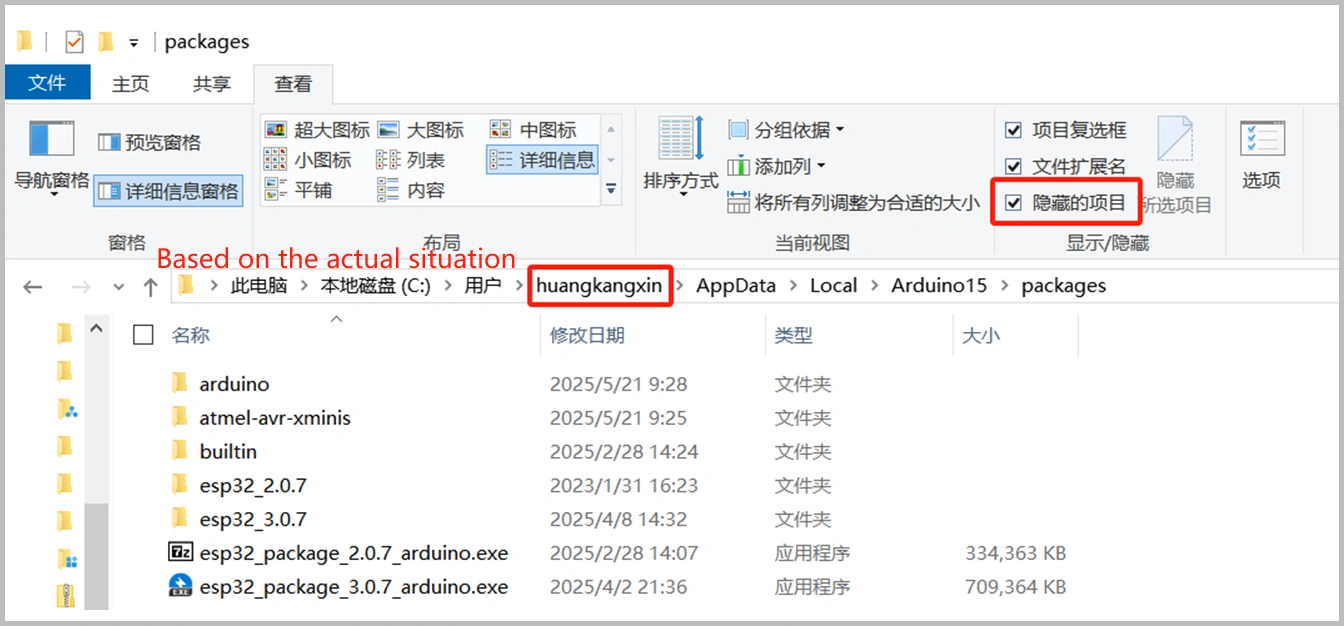Open the Group by (分组依据) dropdown
The height and width of the screenshot is (626, 1344).
tap(788, 130)
